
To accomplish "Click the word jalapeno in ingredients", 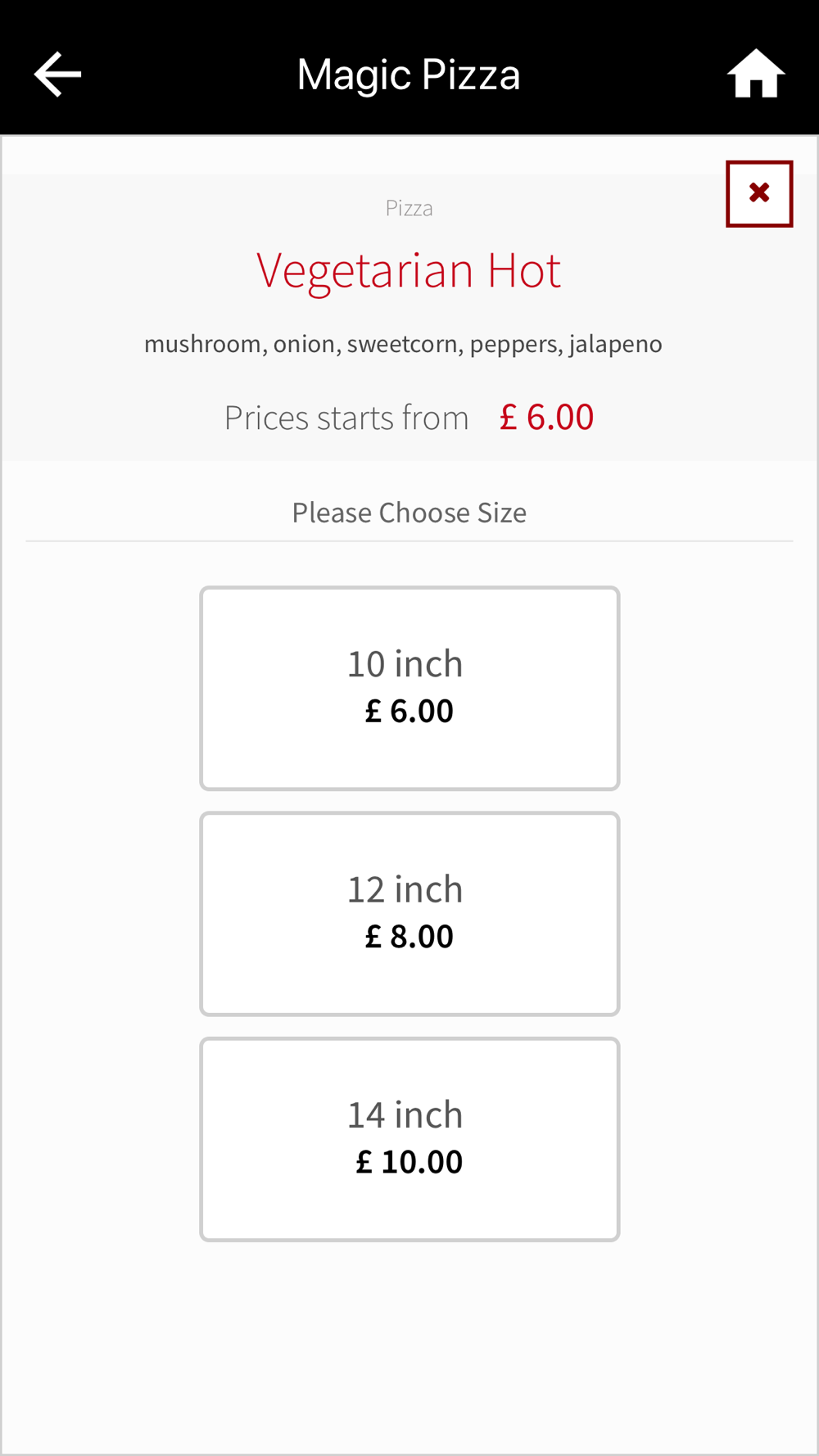I will [616, 344].
